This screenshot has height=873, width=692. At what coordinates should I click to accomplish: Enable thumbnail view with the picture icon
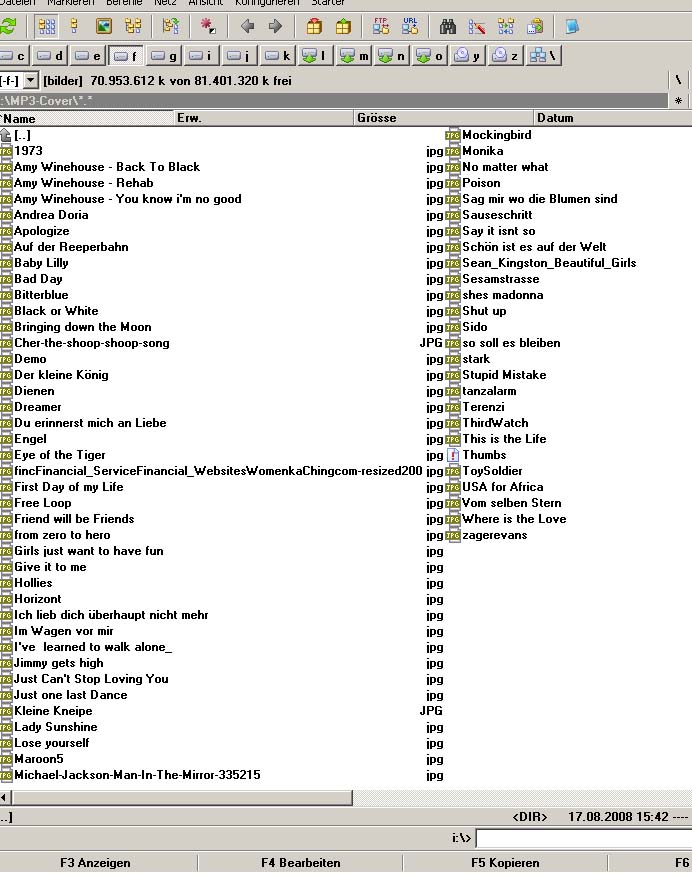point(104,26)
